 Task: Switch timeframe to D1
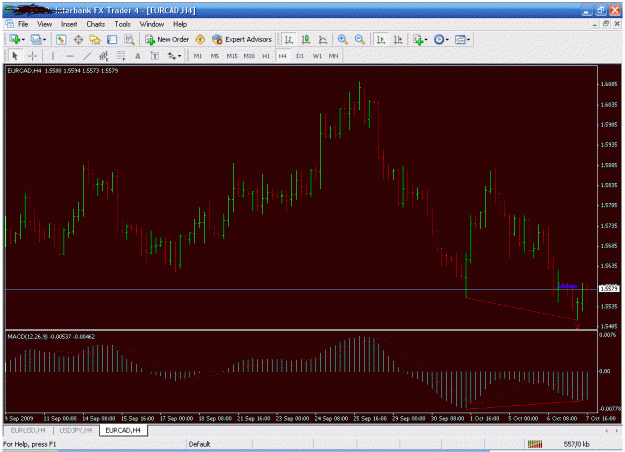pos(300,56)
